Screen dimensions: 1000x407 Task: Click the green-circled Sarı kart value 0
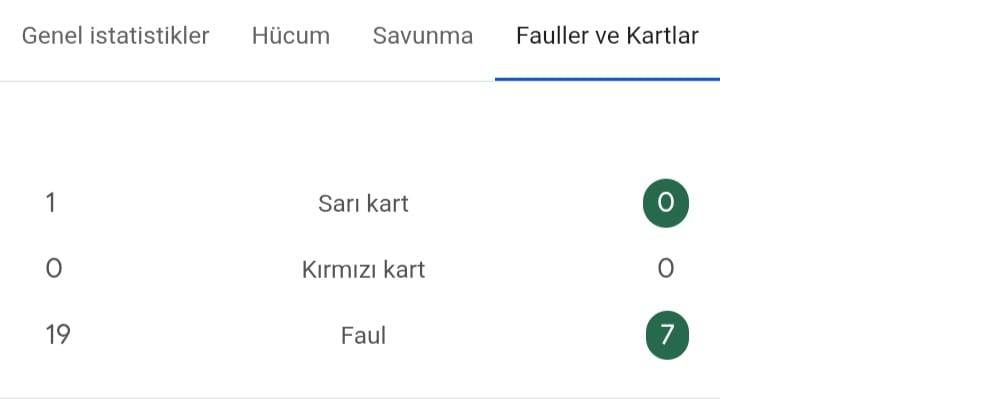(x=665, y=204)
